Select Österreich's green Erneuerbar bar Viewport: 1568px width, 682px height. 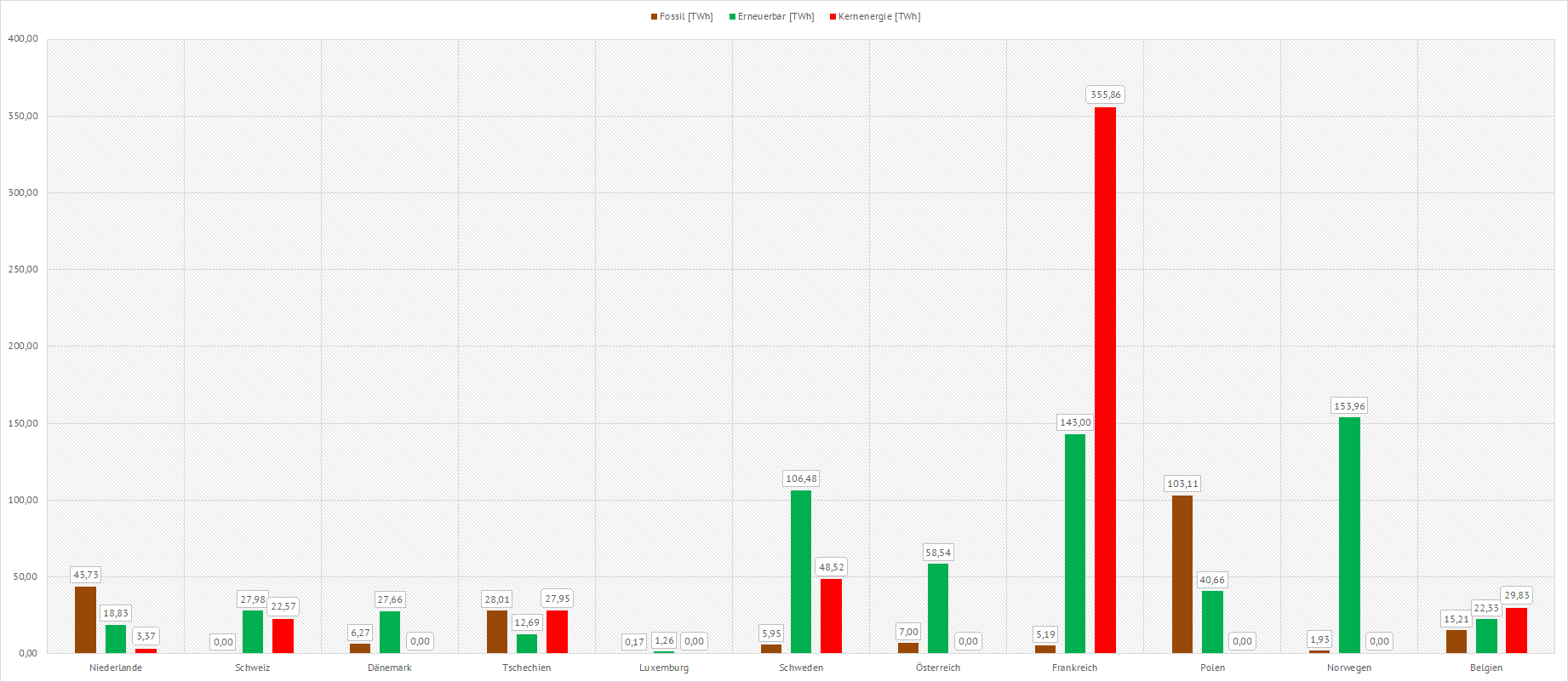[x=938, y=608]
